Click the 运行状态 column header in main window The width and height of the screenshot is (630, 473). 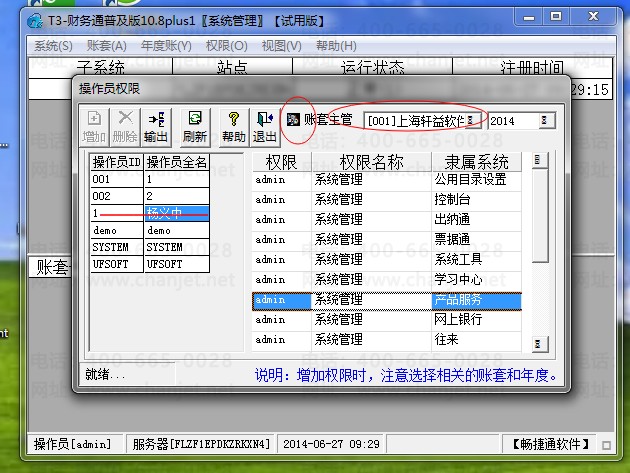372,67
